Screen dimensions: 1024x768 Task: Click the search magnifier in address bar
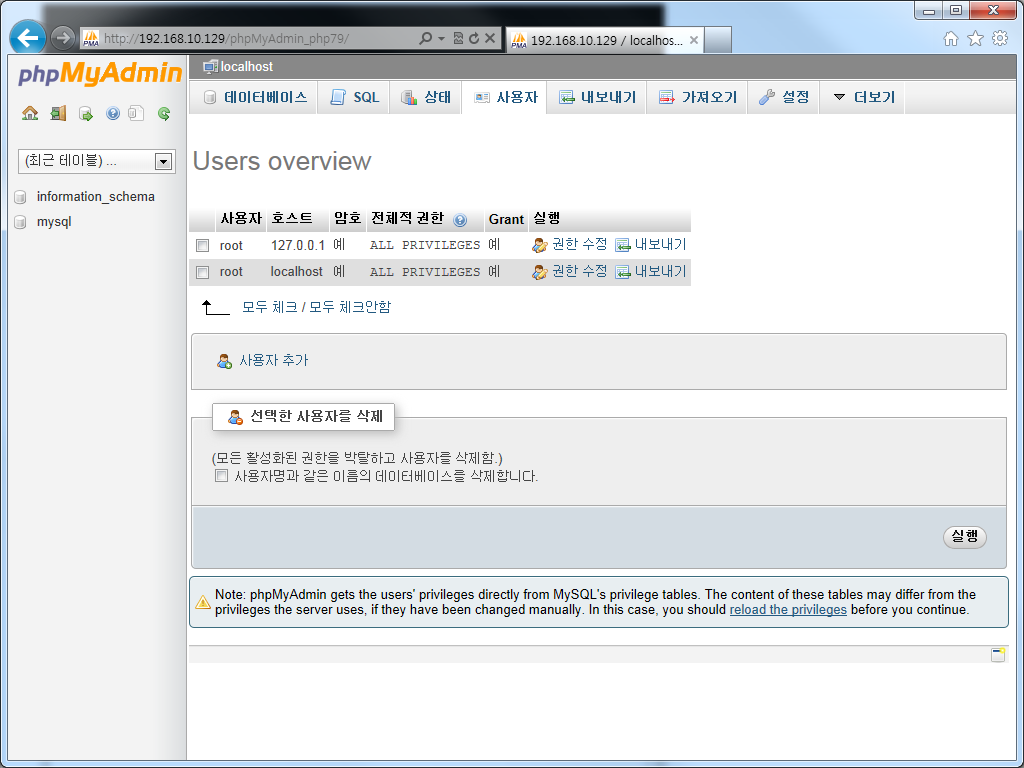pos(426,39)
